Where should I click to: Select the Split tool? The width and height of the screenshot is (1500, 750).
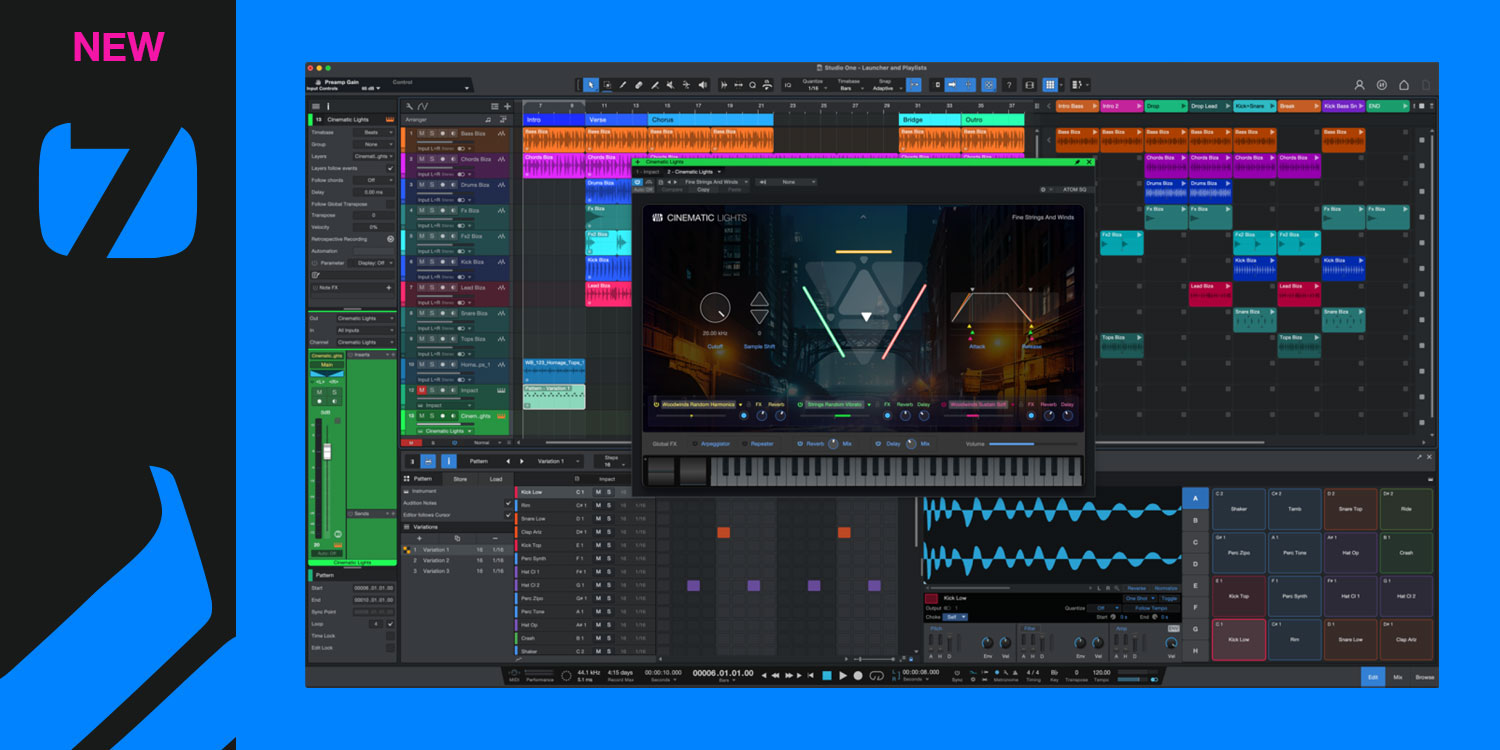click(623, 85)
